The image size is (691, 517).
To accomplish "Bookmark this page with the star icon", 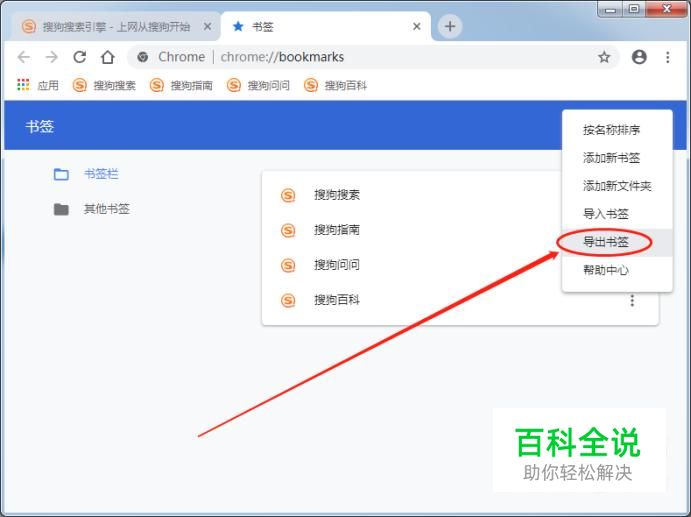I will coord(604,57).
